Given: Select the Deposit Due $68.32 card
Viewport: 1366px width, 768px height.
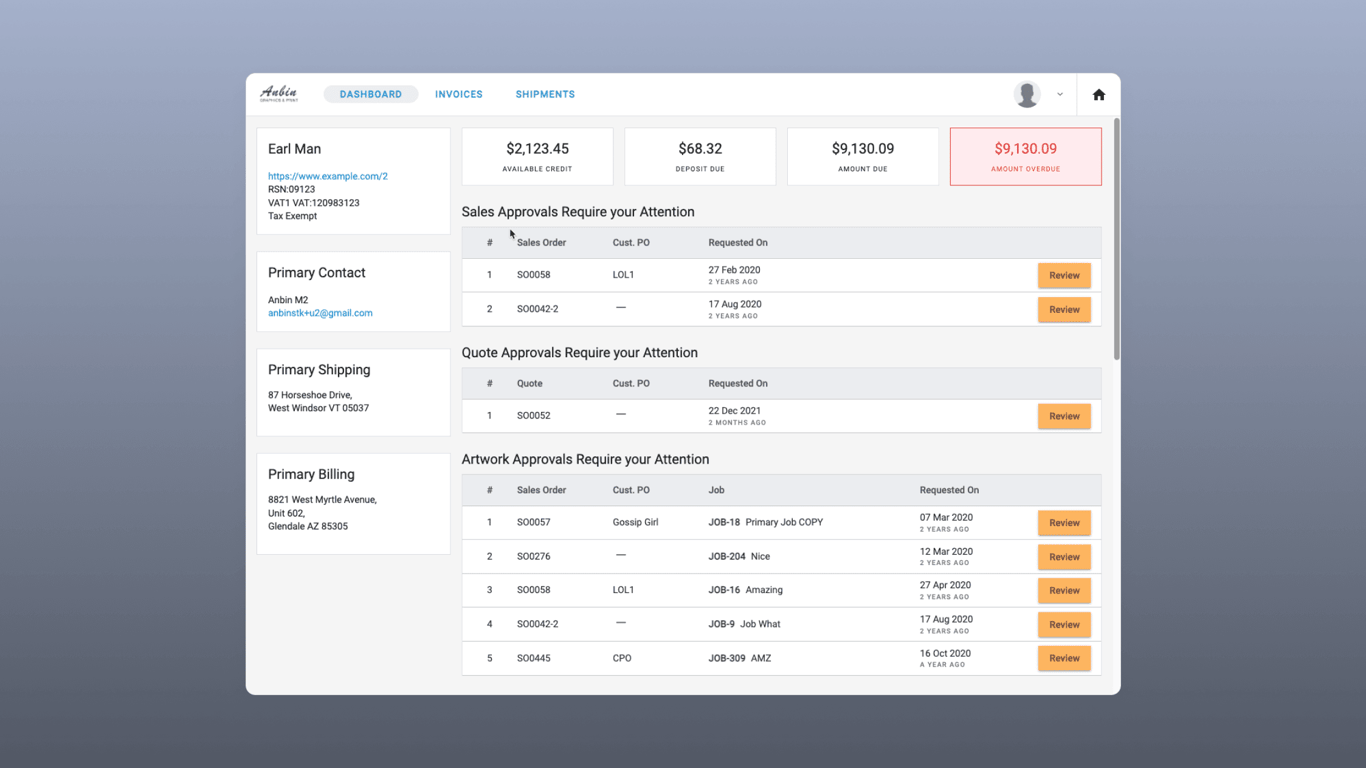Looking at the screenshot, I should pyautogui.click(x=700, y=156).
